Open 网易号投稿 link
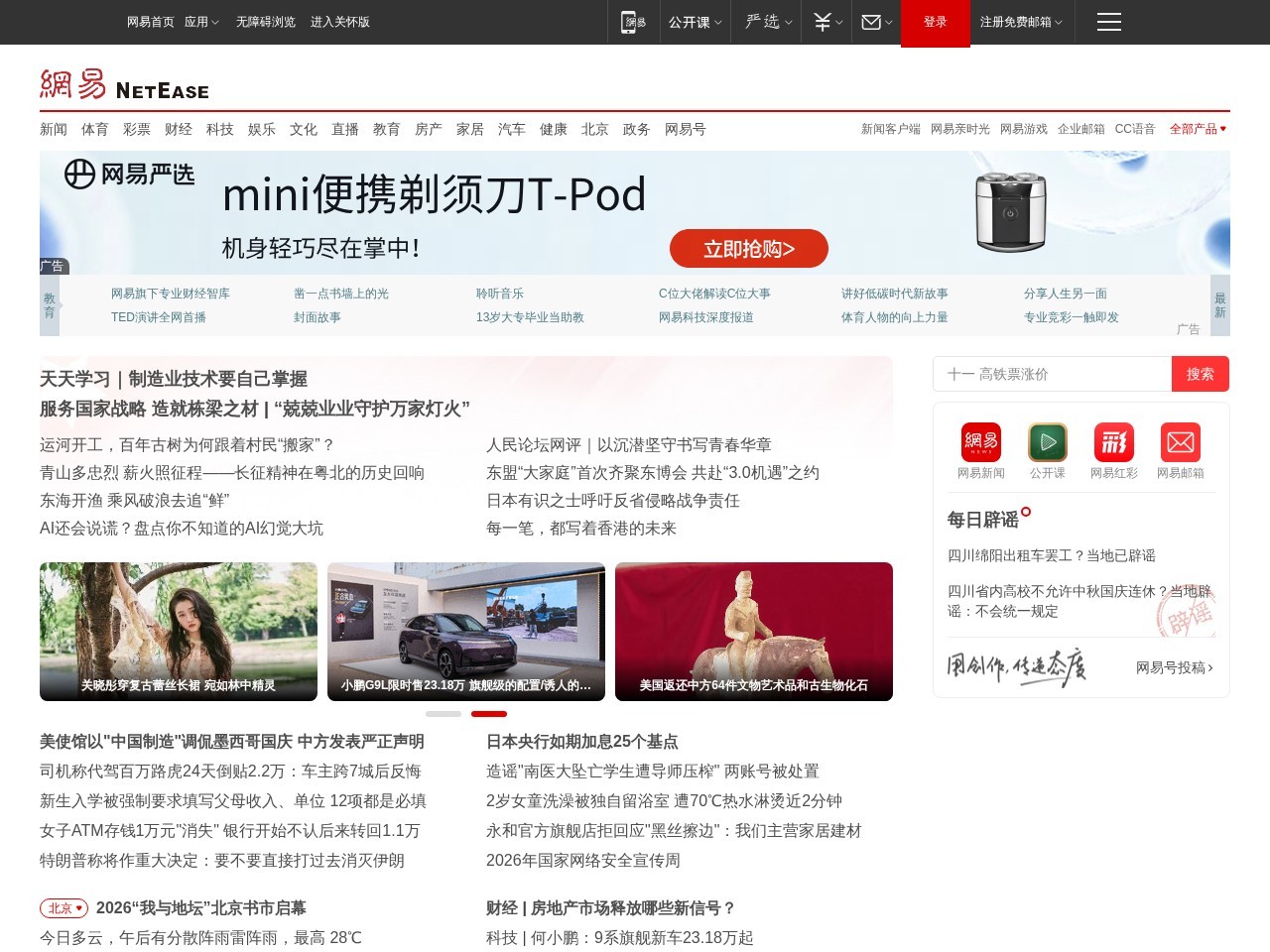This screenshot has width=1270, height=952. coord(1175,667)
